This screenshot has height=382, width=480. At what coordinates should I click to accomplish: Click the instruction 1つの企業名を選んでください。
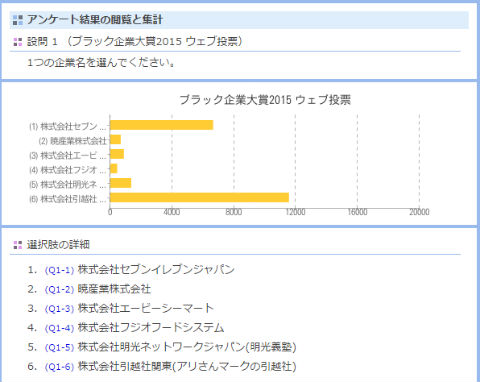coord(102,62)
